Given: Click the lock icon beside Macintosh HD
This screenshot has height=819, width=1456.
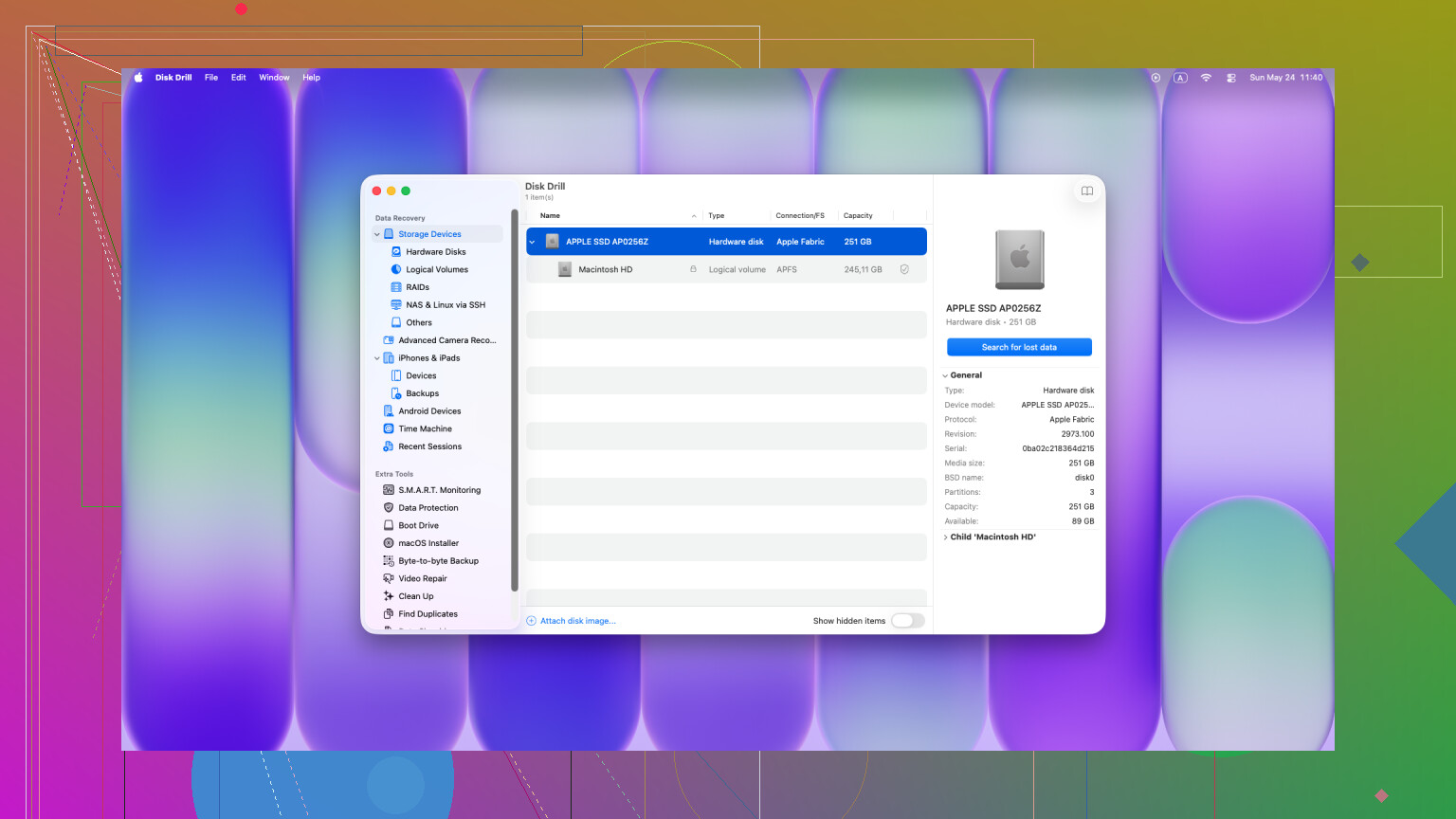Looking at the screenshot, I should click(x=693, y=269).
